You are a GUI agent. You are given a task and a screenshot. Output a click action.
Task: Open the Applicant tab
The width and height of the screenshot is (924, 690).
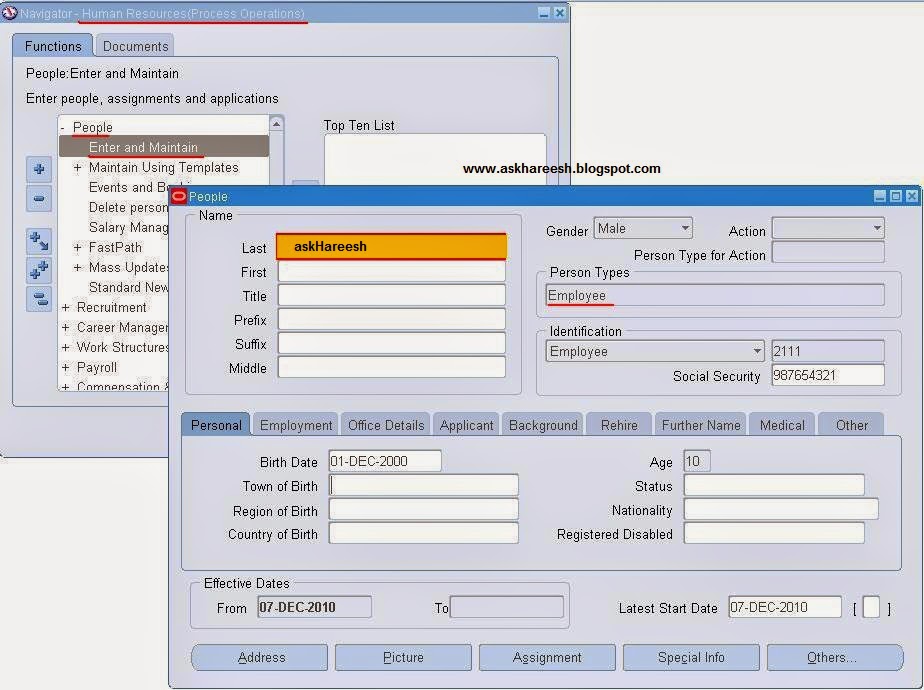(466, 425)
